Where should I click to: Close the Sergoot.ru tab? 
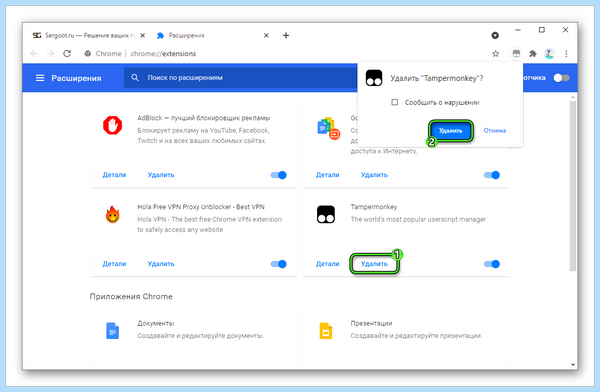click(142, 36)
